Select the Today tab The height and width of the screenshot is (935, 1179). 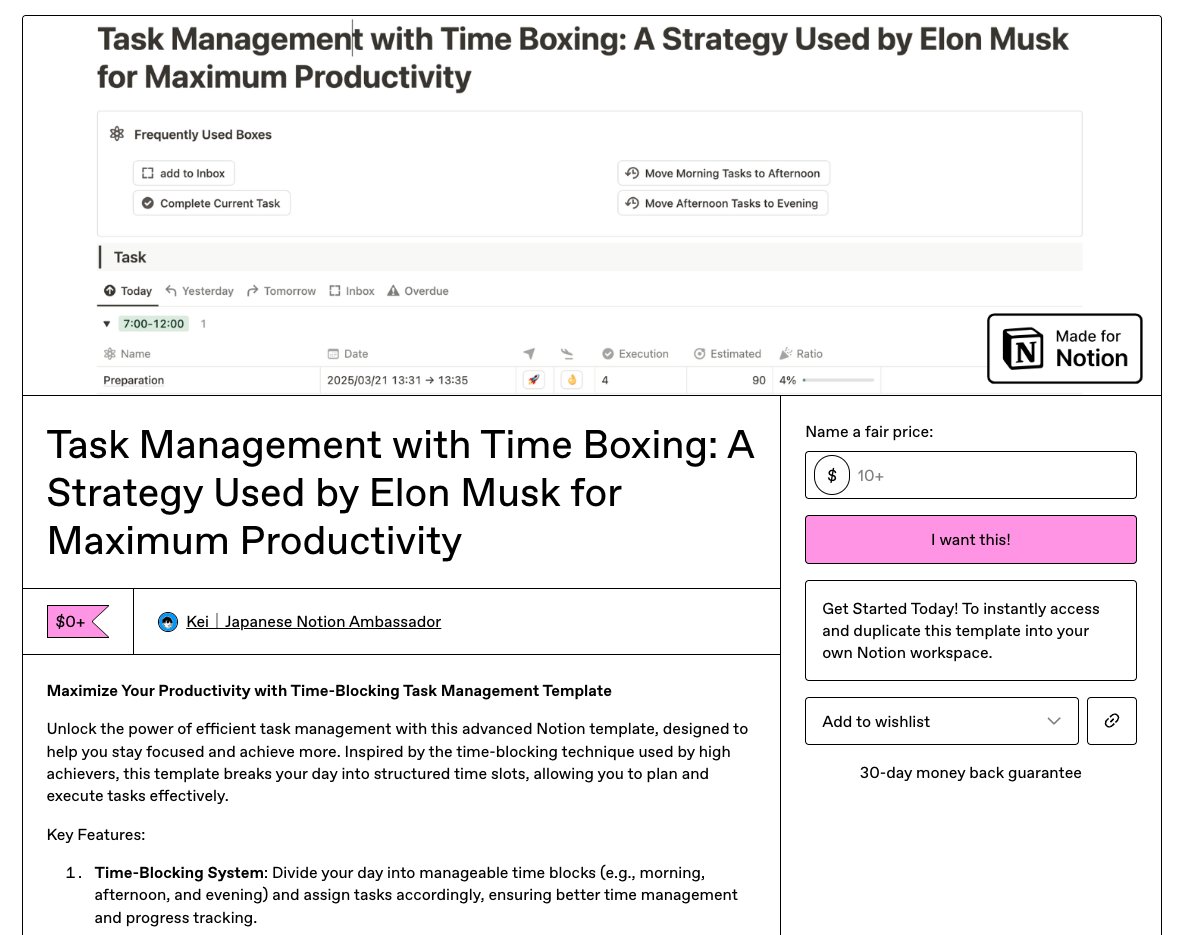[128, 291]
